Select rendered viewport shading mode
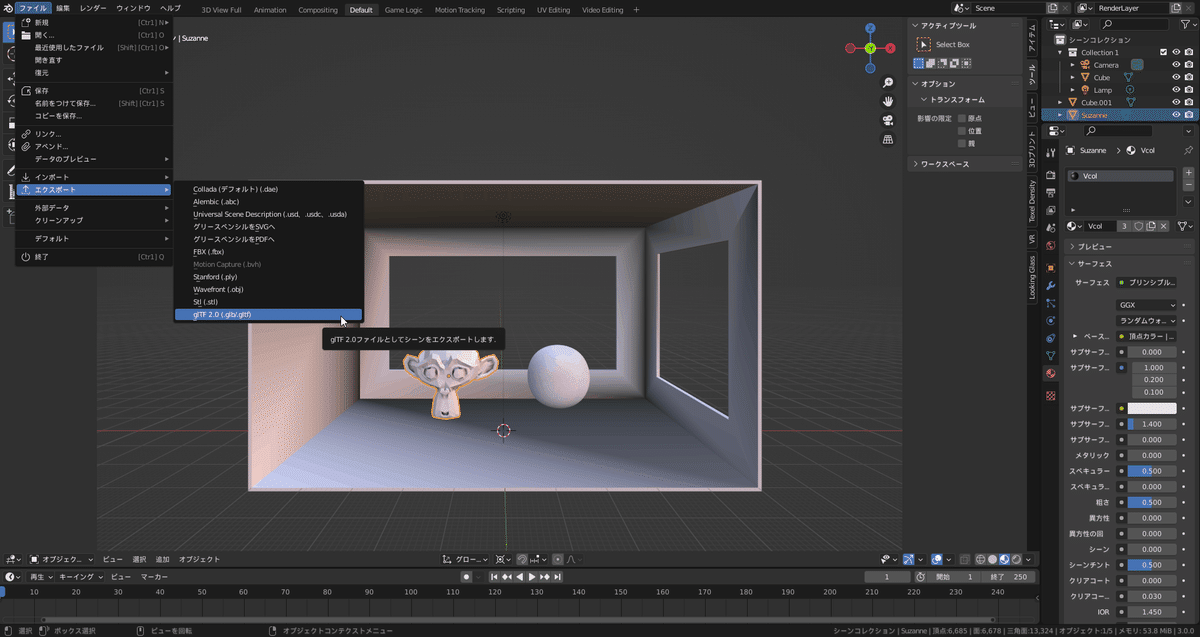 1018,559
